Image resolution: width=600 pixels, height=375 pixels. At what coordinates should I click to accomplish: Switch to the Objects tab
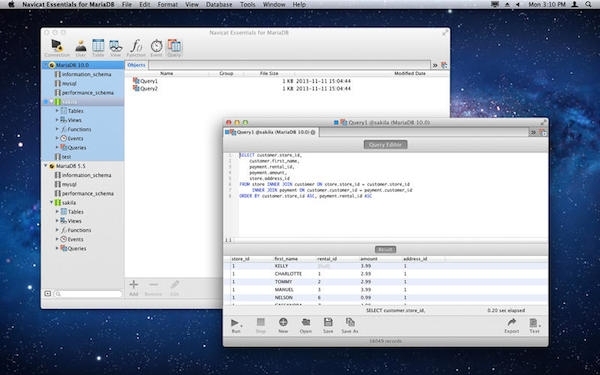[136, 65]
